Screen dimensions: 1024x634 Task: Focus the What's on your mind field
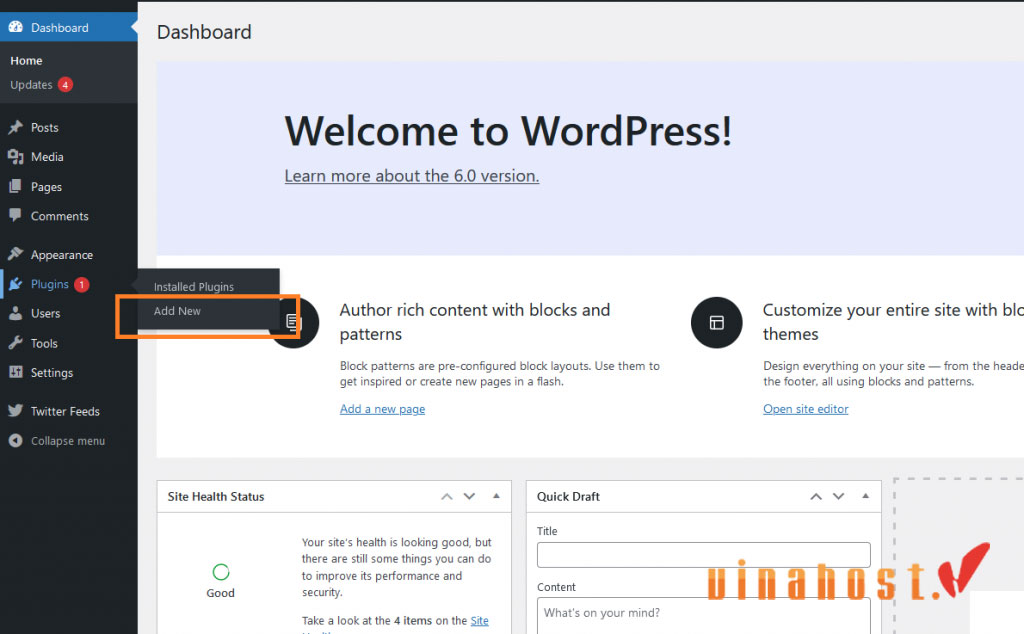pos(703,616)
